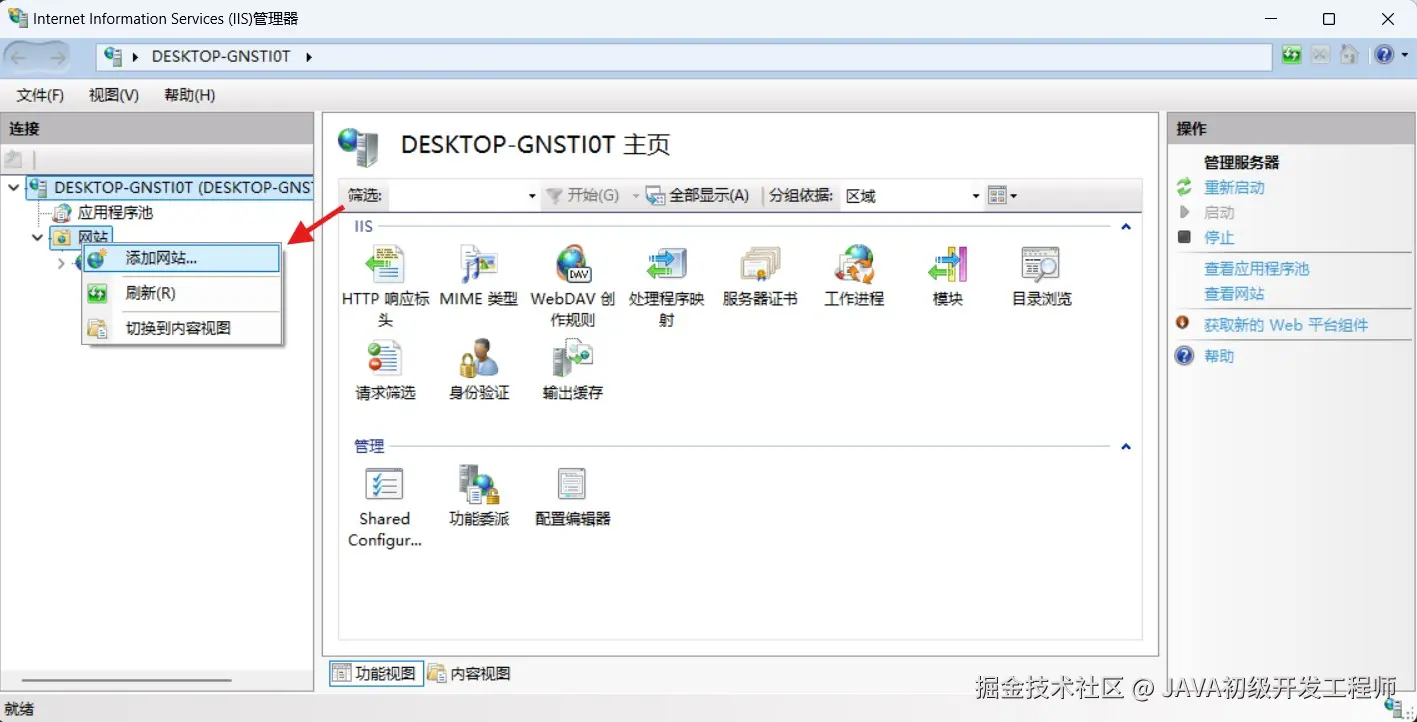1417x722 pixels.
Task: Open the 视图(V) menu
Action: coord(114,95)
